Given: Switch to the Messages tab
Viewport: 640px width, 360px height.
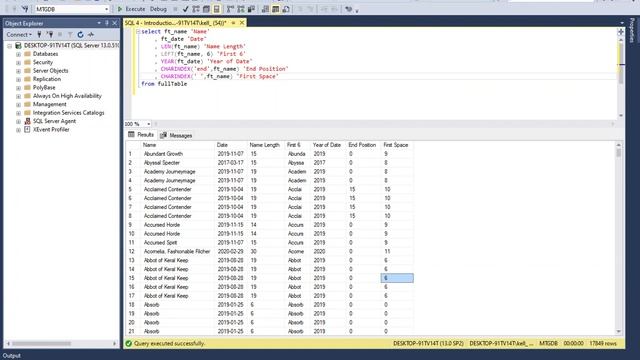Looking at the screenshot, I should 176,135.
